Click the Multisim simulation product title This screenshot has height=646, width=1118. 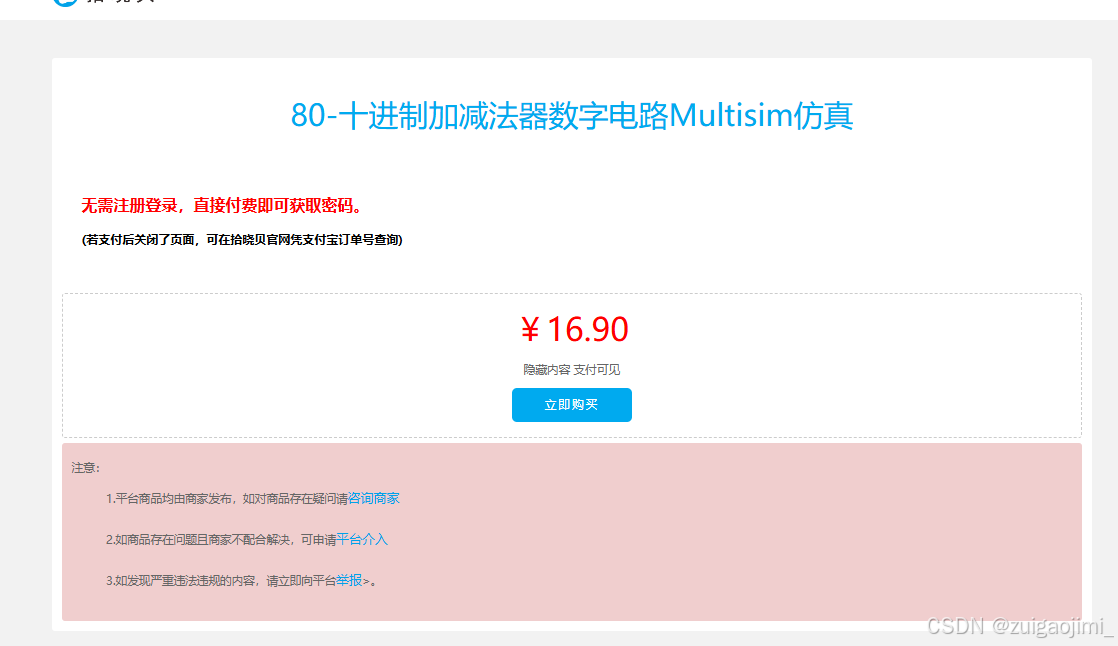pos(571,116)
